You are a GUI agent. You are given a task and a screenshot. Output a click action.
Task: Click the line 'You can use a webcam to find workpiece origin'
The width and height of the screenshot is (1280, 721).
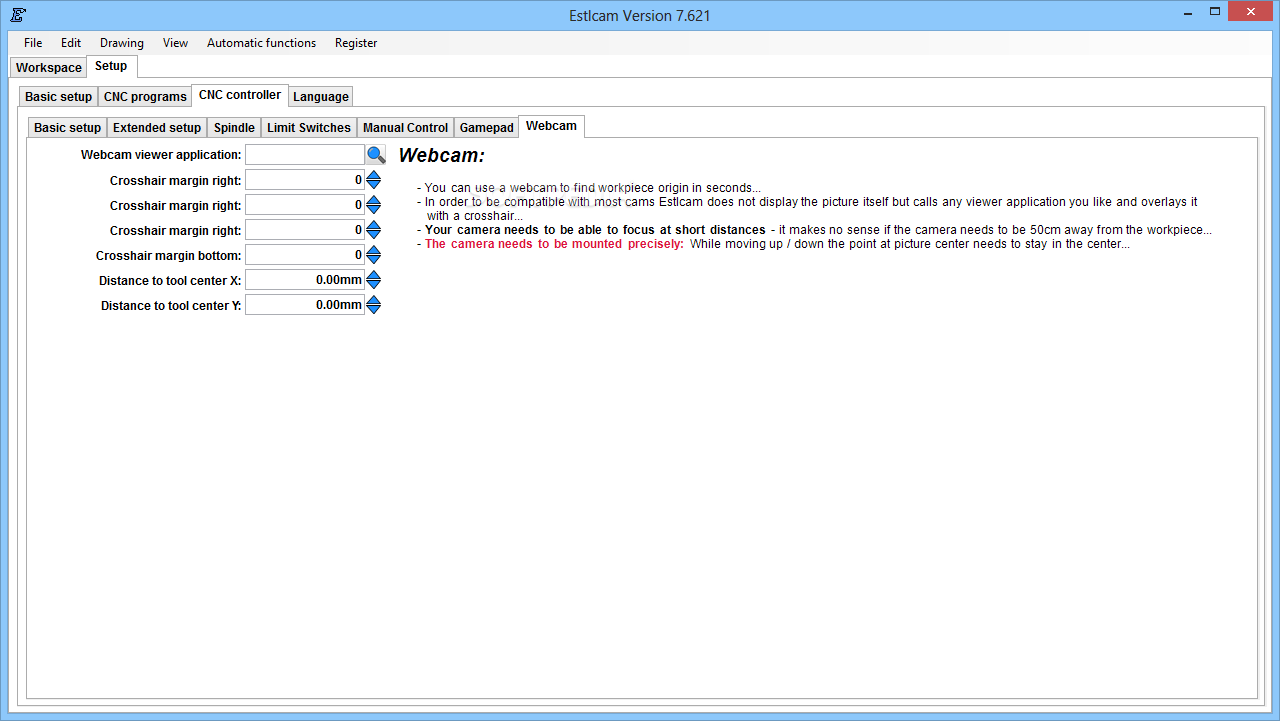tap(589, 188)
